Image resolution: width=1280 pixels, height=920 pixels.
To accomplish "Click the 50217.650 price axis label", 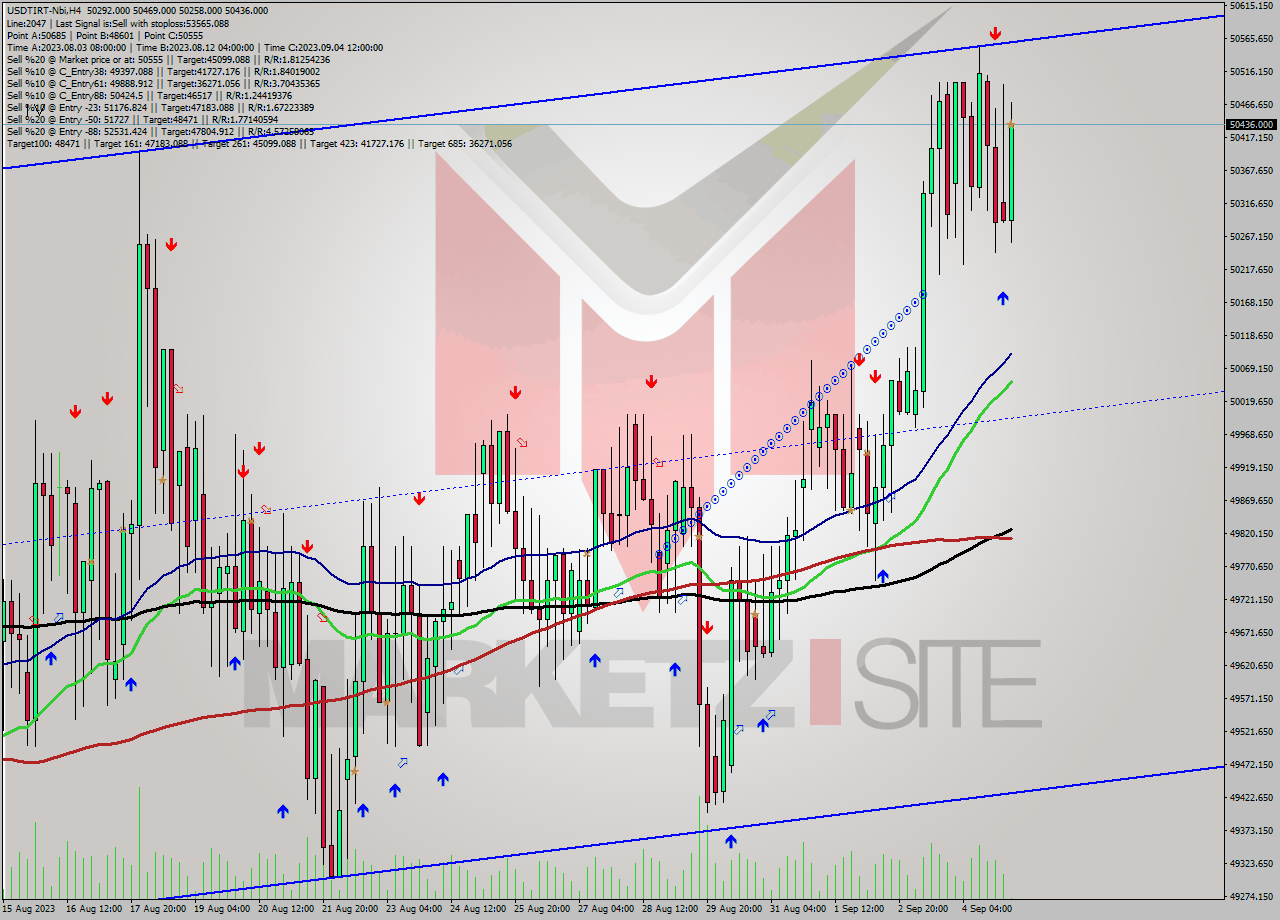I will pyautogui.click(x=1252, y=270).
